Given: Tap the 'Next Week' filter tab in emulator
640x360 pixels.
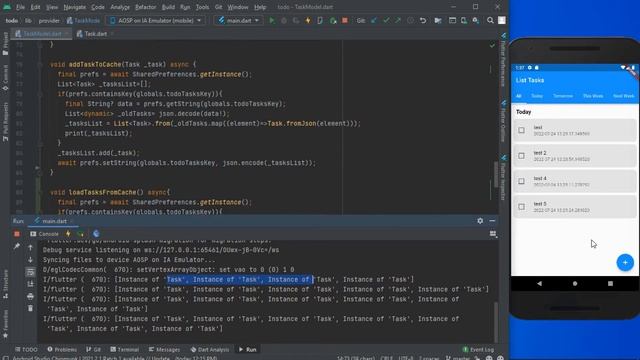Looking at the screenshot, I should pyautogui.click(x=623, y=96).
